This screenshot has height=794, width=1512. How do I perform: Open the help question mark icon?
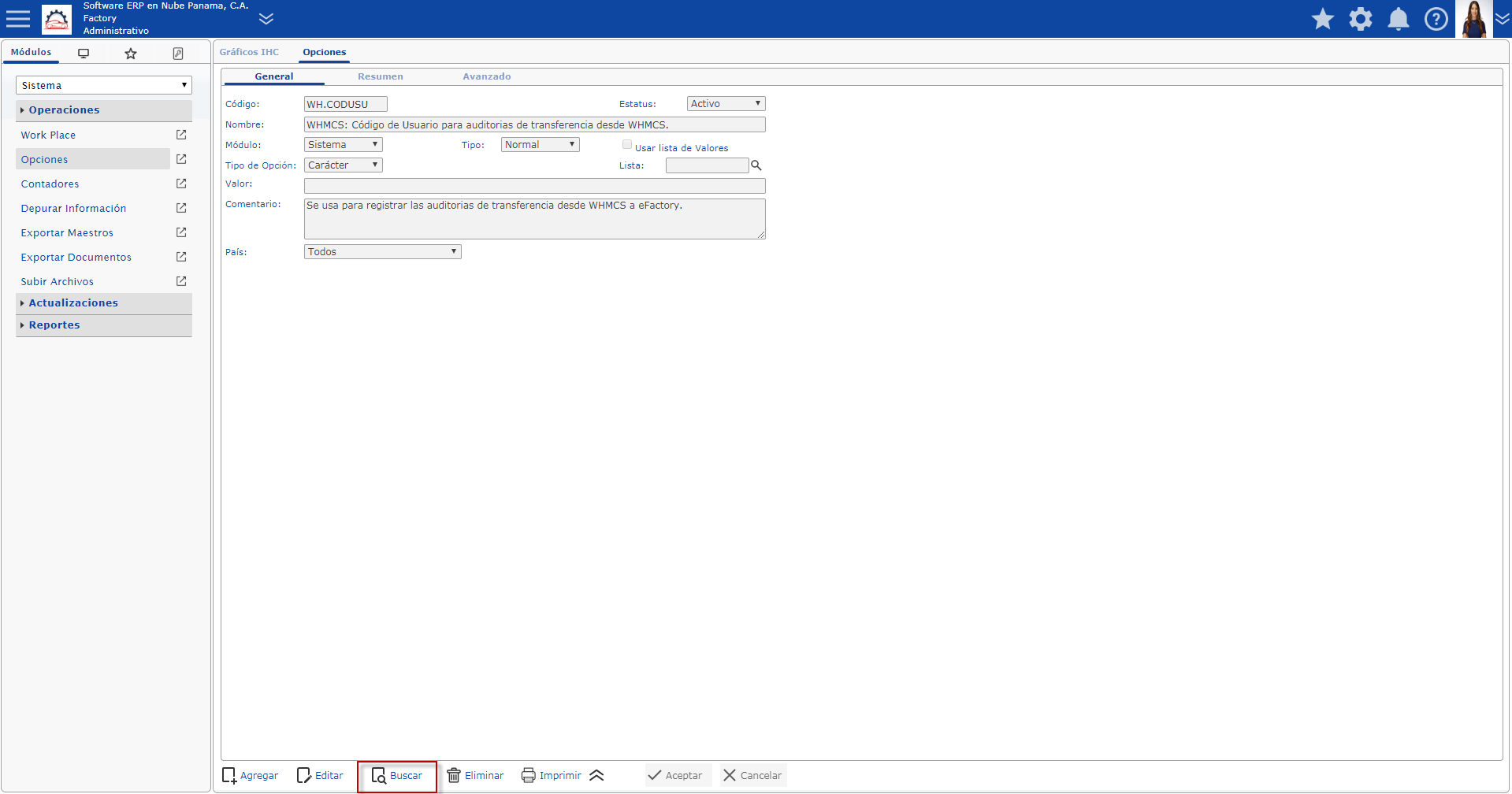(1436, 19)
